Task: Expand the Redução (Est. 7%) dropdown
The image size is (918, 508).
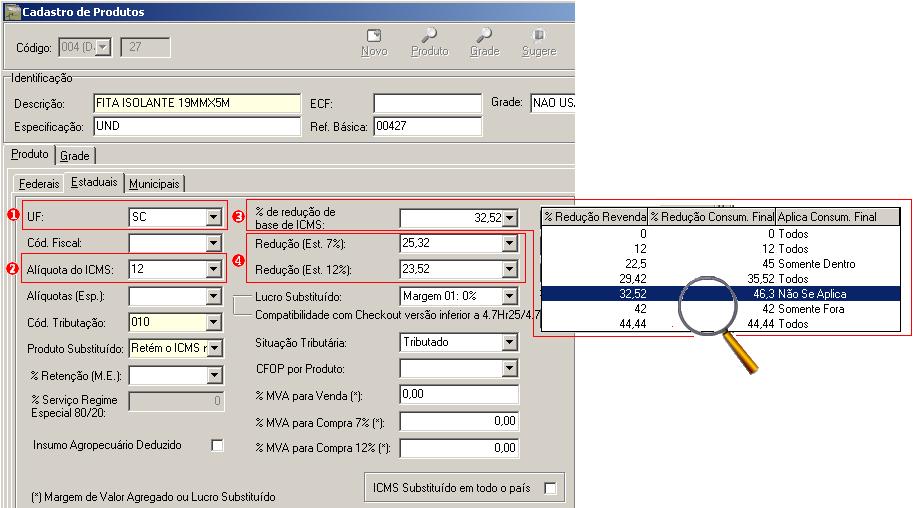Action: coord(510,243)
